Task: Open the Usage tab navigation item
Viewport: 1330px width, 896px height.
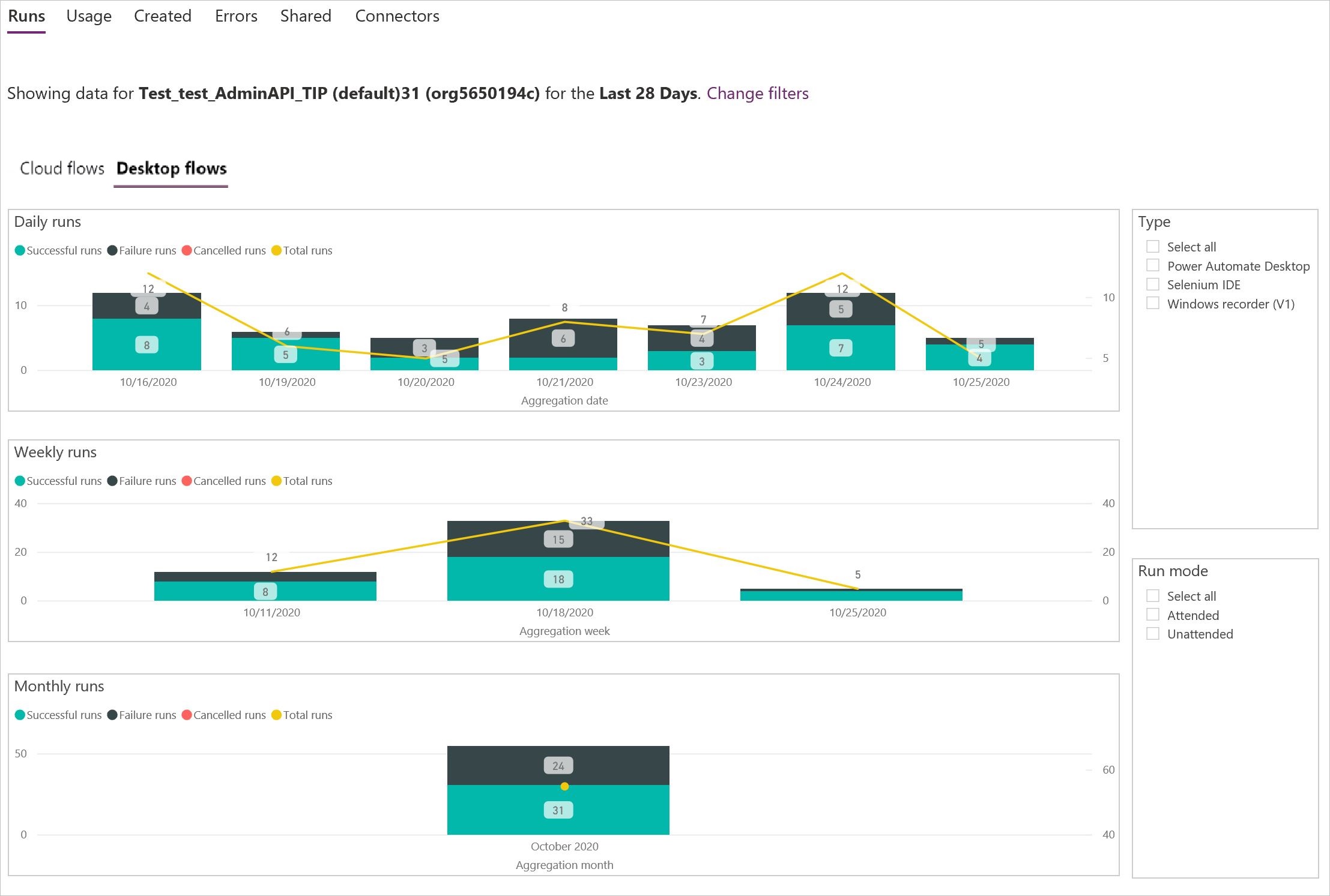Action: 88,15
